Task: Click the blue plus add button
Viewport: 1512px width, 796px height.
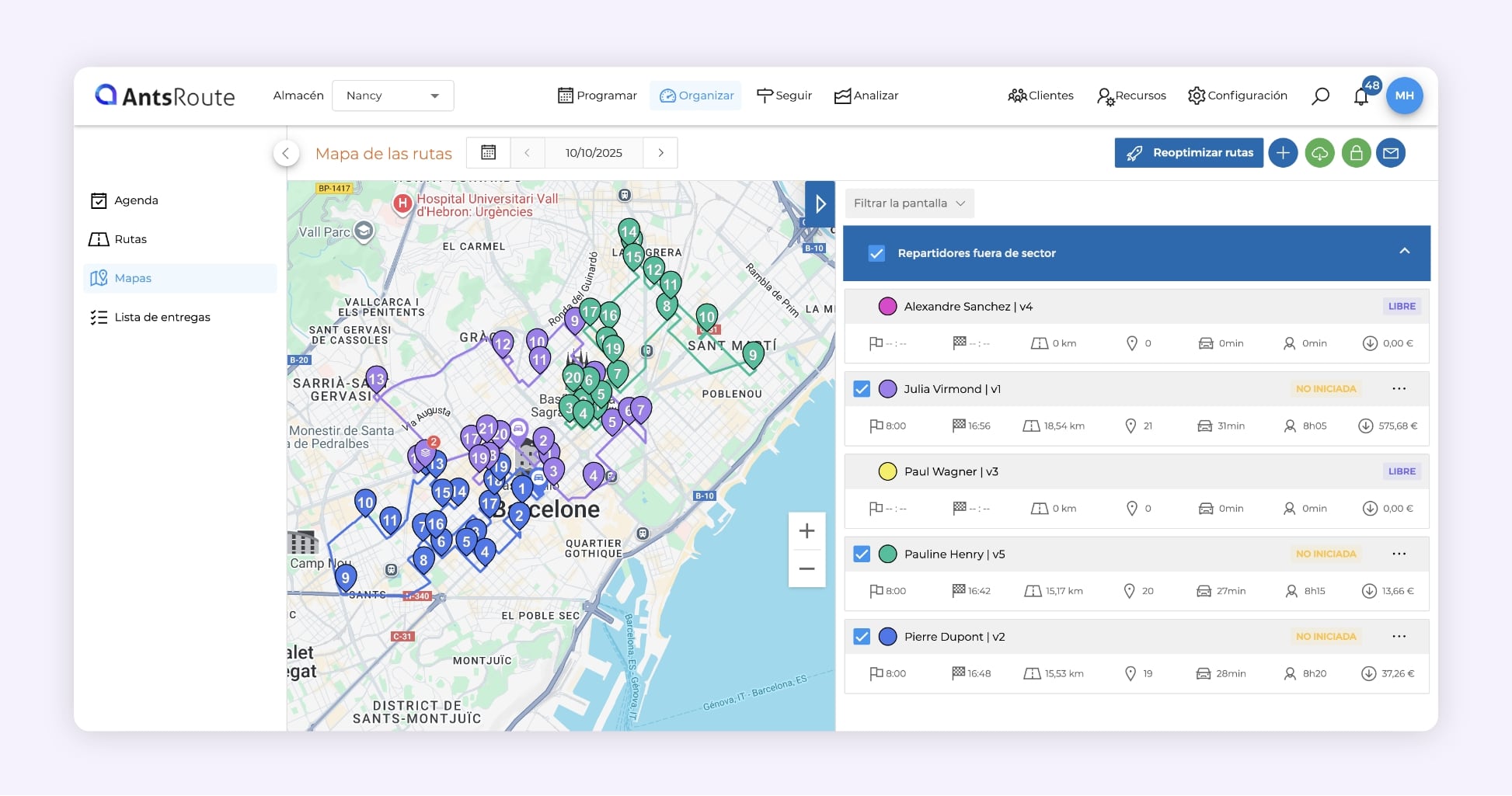Action: (x=1283, y=153)
